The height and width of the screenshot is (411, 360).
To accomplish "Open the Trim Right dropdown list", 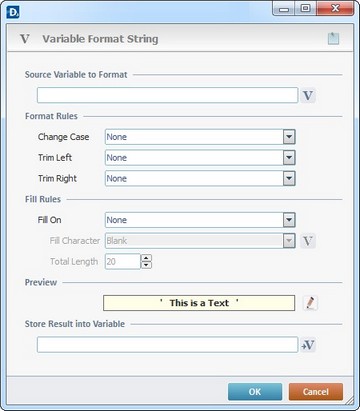I will [289, 179].
